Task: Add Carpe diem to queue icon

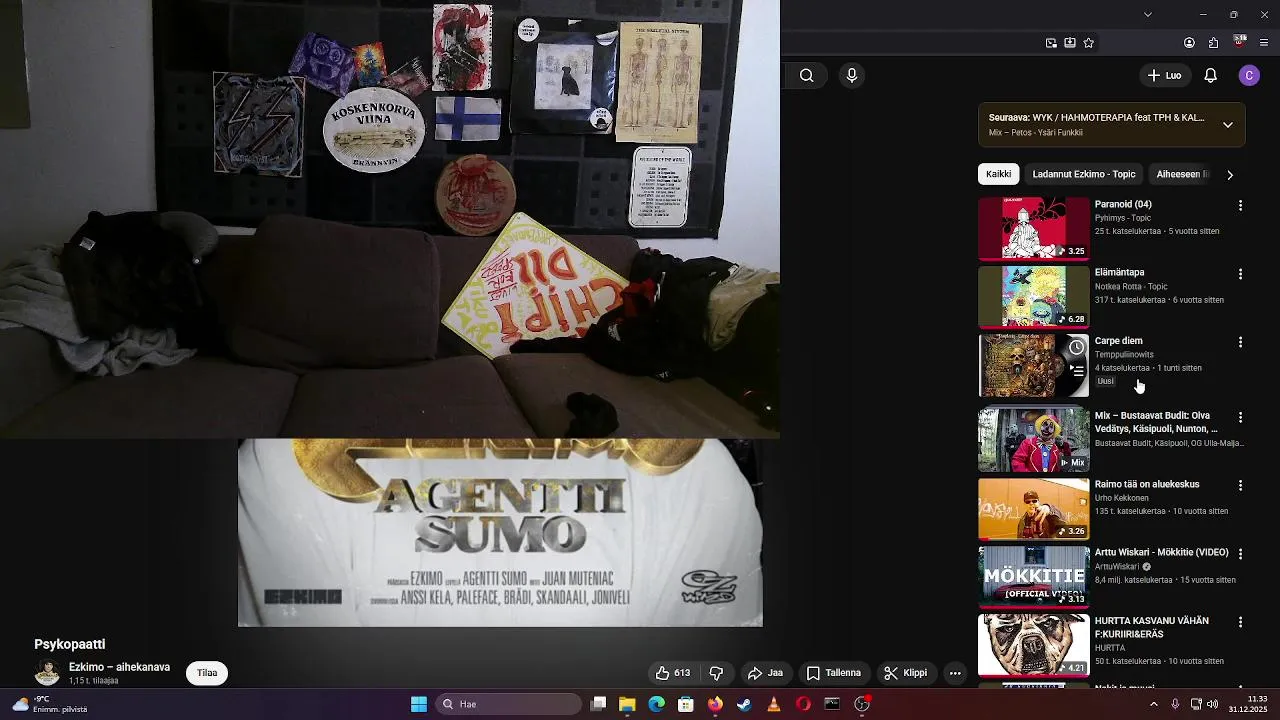Action: pyautogui.click(x=1076, y=371)
